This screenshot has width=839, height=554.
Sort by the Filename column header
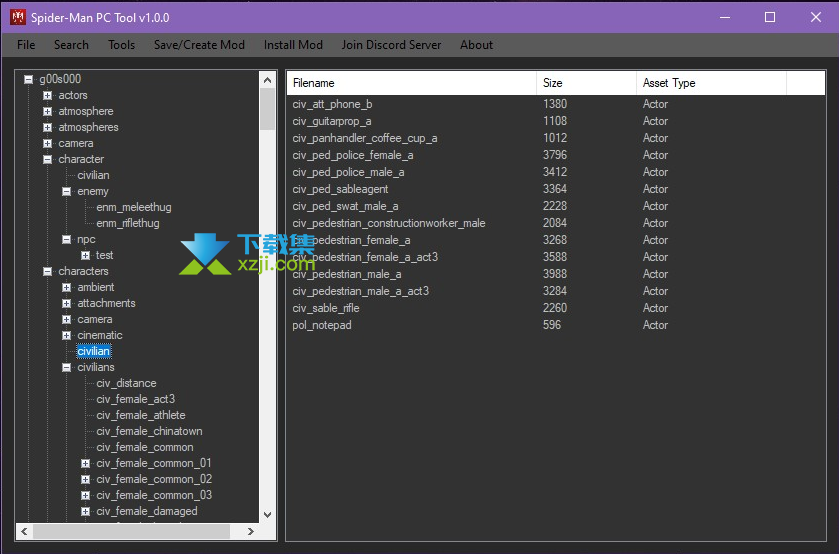tap(411, 83)
